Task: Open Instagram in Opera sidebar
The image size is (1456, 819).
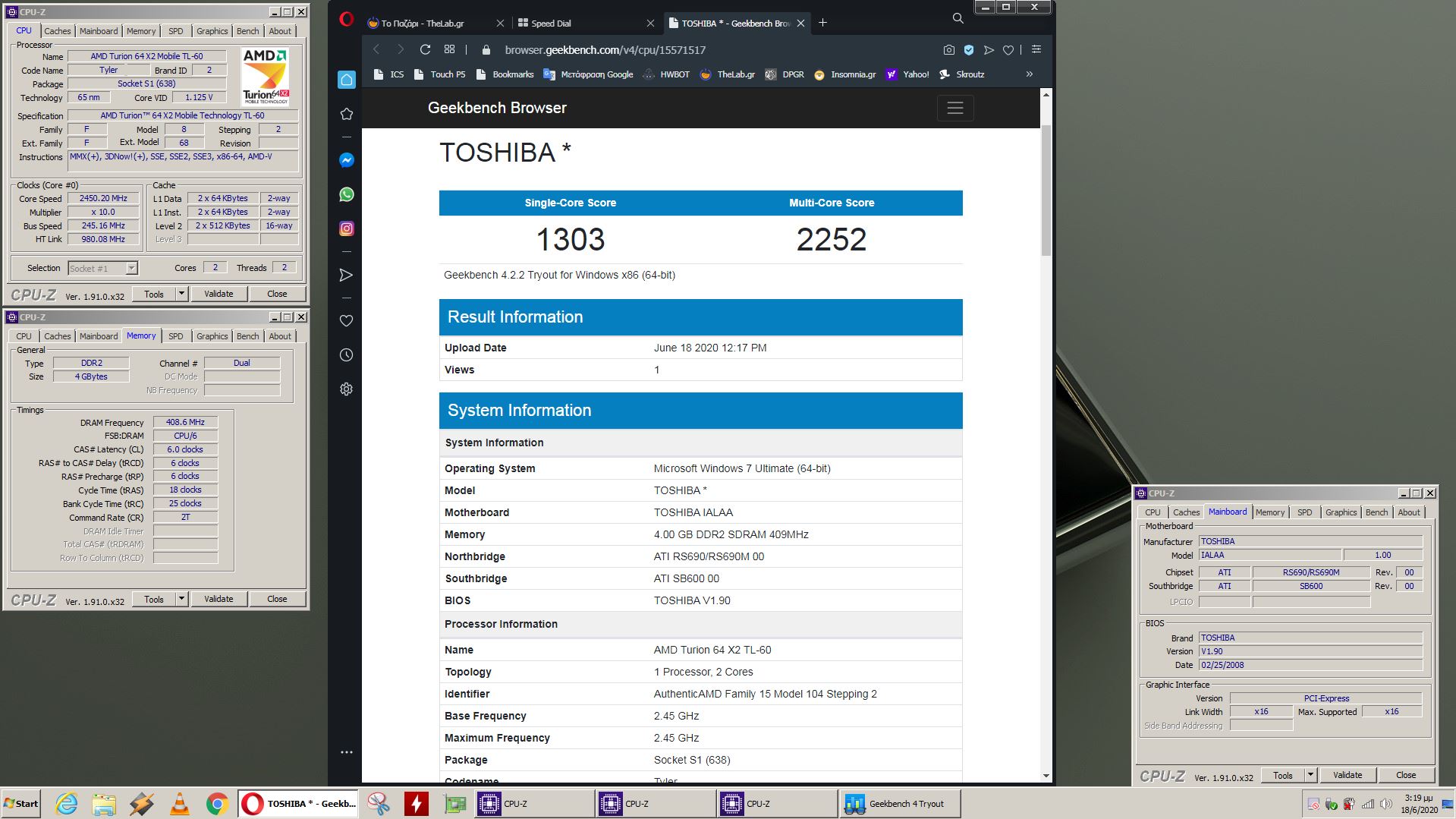Action: pos(346,228)
